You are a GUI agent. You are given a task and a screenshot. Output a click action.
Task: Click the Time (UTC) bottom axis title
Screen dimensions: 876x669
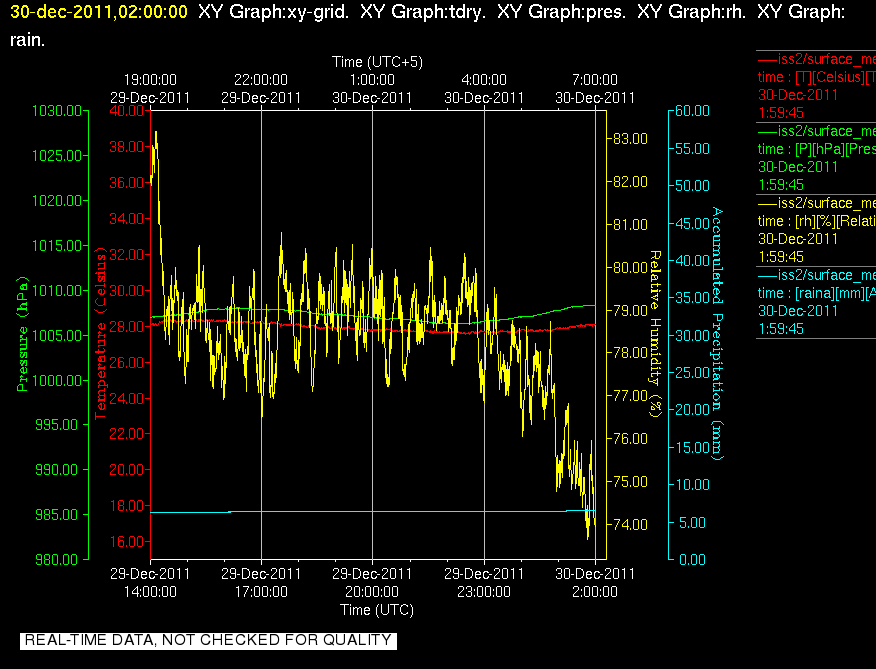(x=377, y=610)
